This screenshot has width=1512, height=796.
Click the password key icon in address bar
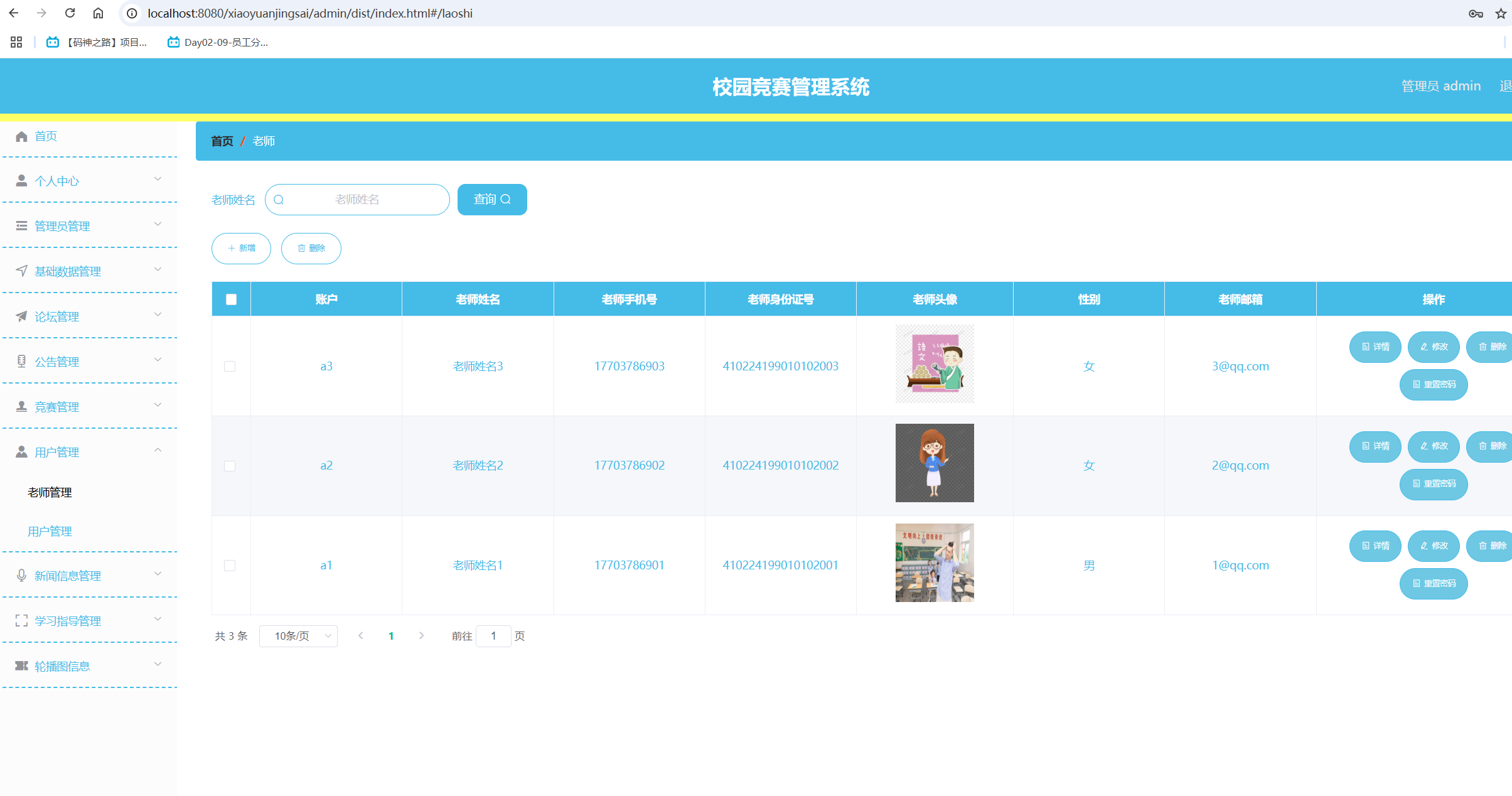(1476, 13)
